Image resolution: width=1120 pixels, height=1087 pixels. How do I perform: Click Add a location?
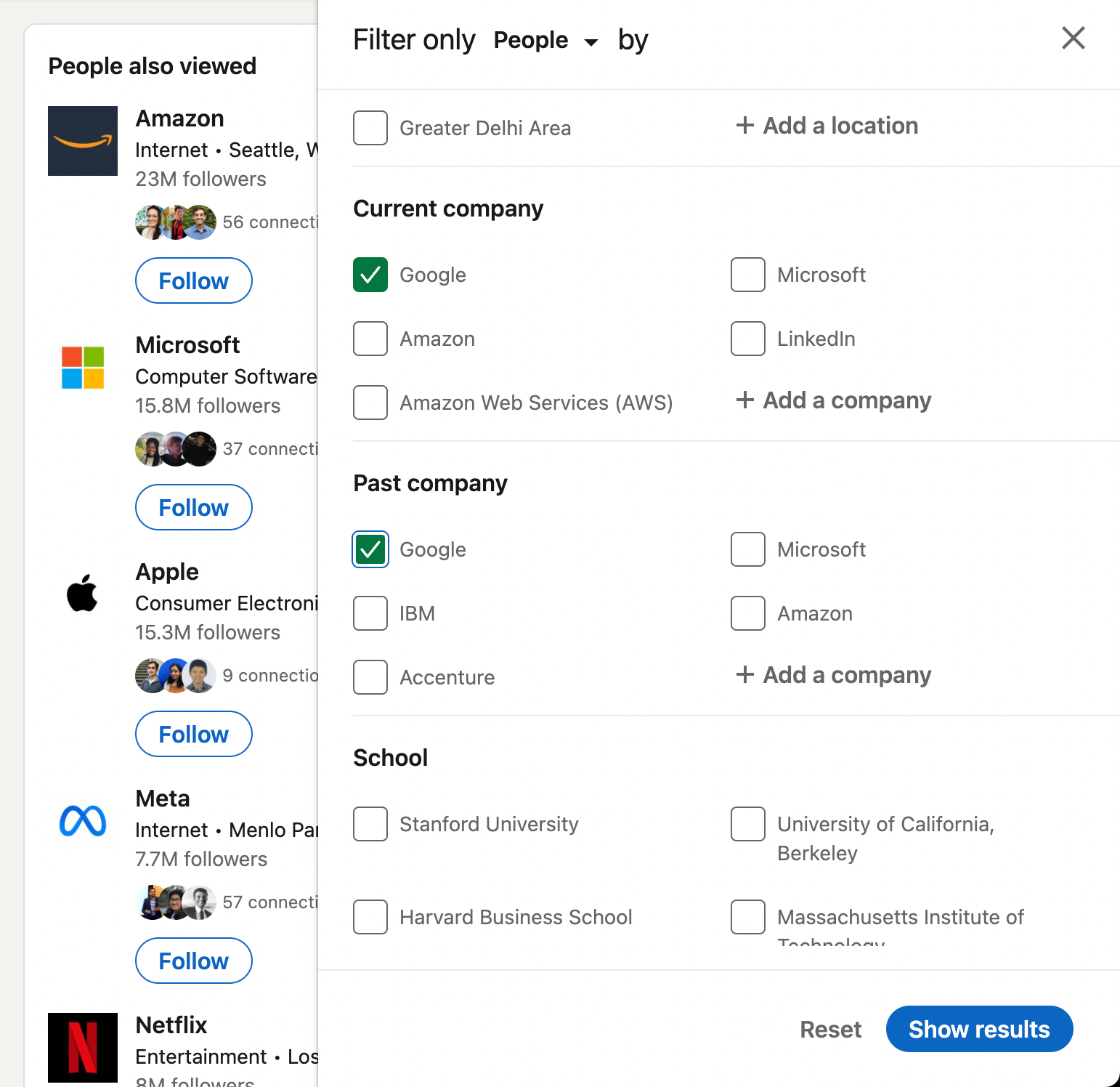[827, 126]
